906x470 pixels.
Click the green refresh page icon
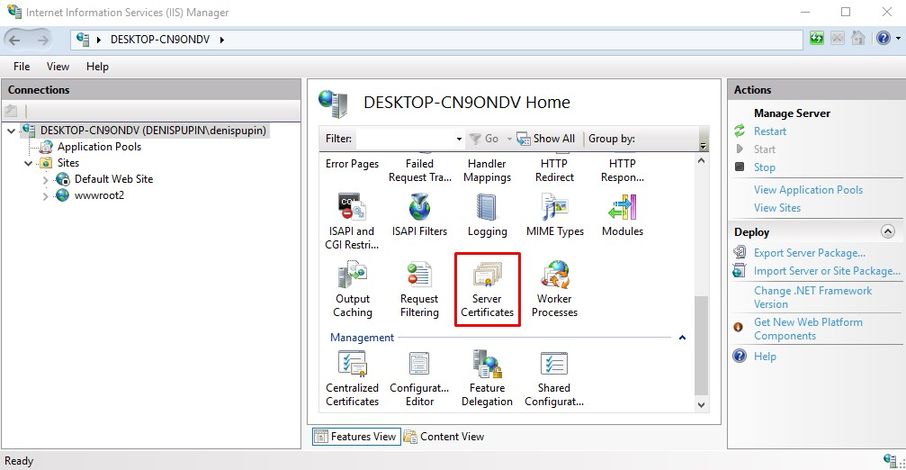coord(816,39)
